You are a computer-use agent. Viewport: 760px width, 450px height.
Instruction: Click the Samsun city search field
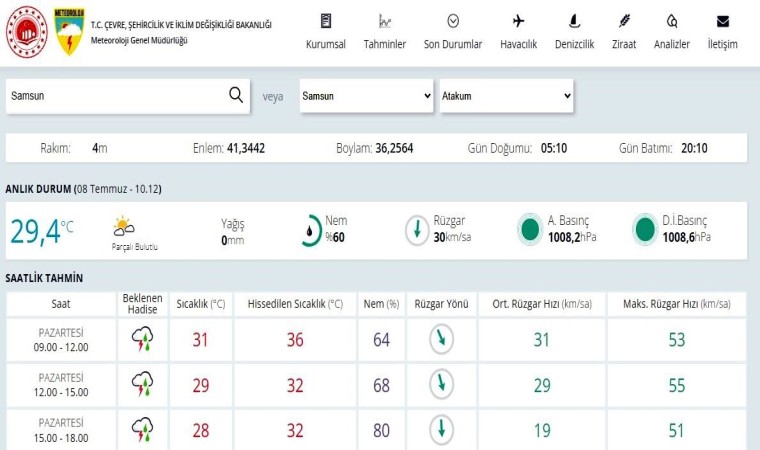tap(115, 96)
